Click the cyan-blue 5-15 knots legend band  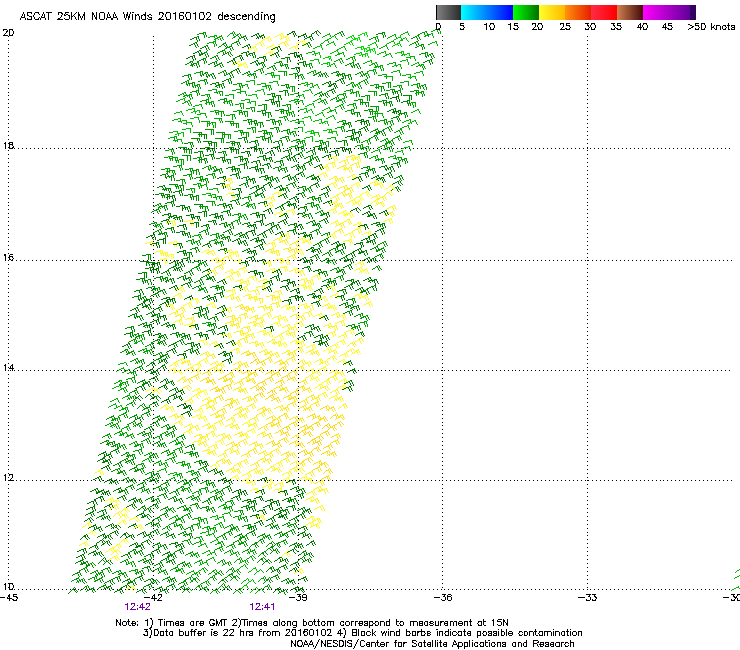[487, 12]
